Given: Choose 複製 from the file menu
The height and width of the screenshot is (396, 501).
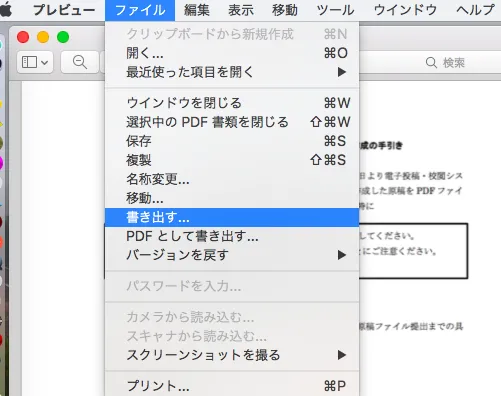Looking at the screenshot, I should [x=232, y=160].
